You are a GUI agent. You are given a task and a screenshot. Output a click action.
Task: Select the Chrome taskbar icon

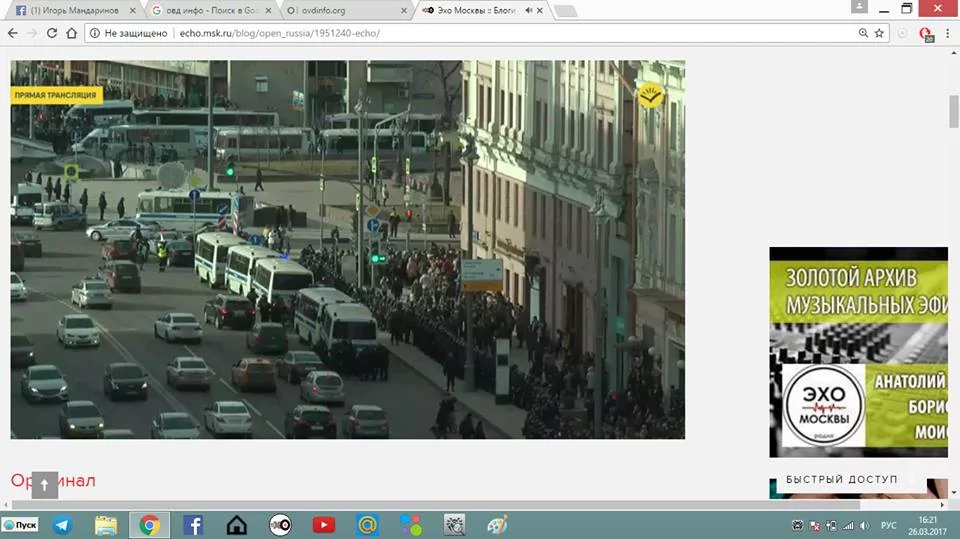coord(149,525)
